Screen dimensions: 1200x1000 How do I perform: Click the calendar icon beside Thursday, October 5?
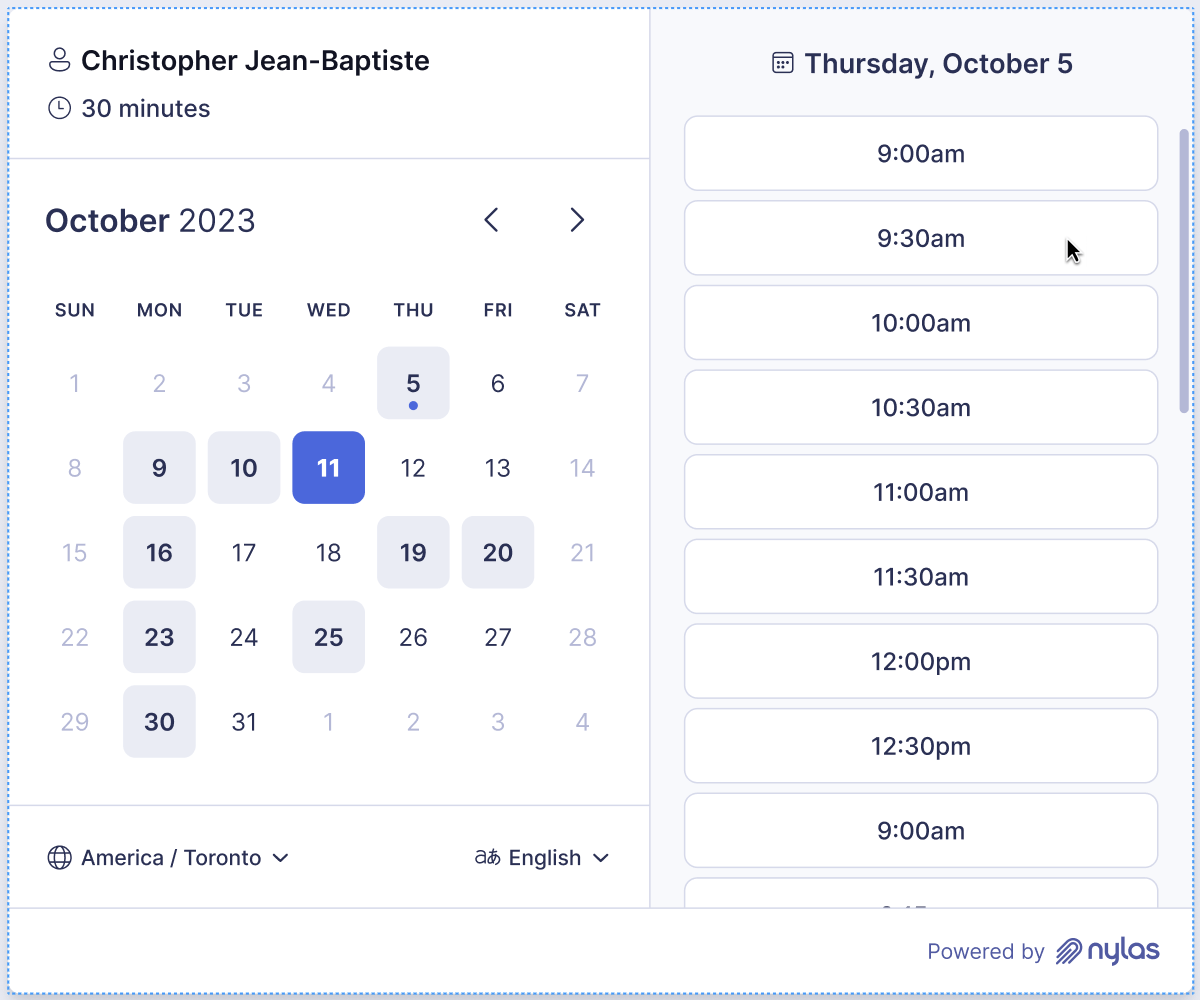[783, 64]
